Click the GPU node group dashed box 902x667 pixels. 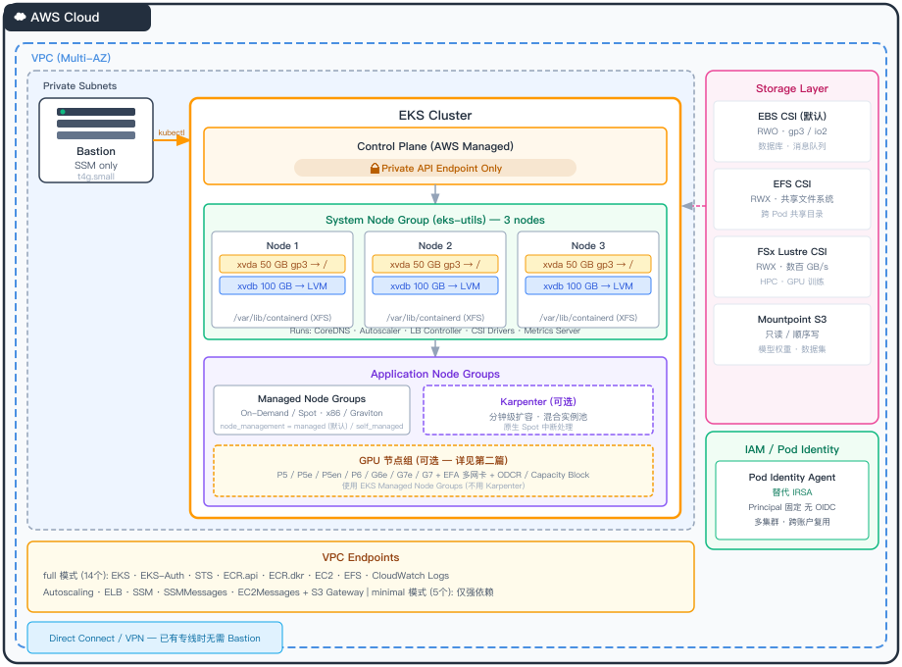tap(433, 471)
